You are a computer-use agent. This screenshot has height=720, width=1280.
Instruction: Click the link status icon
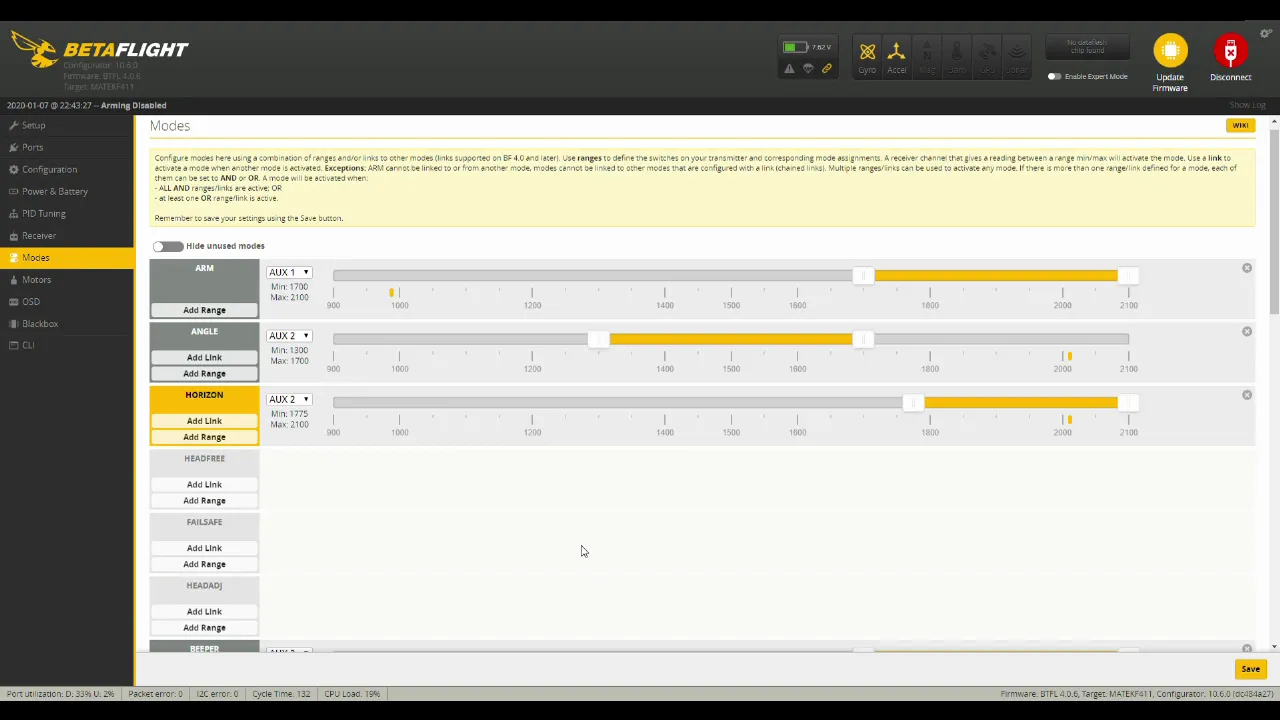(x=827, y=69)
